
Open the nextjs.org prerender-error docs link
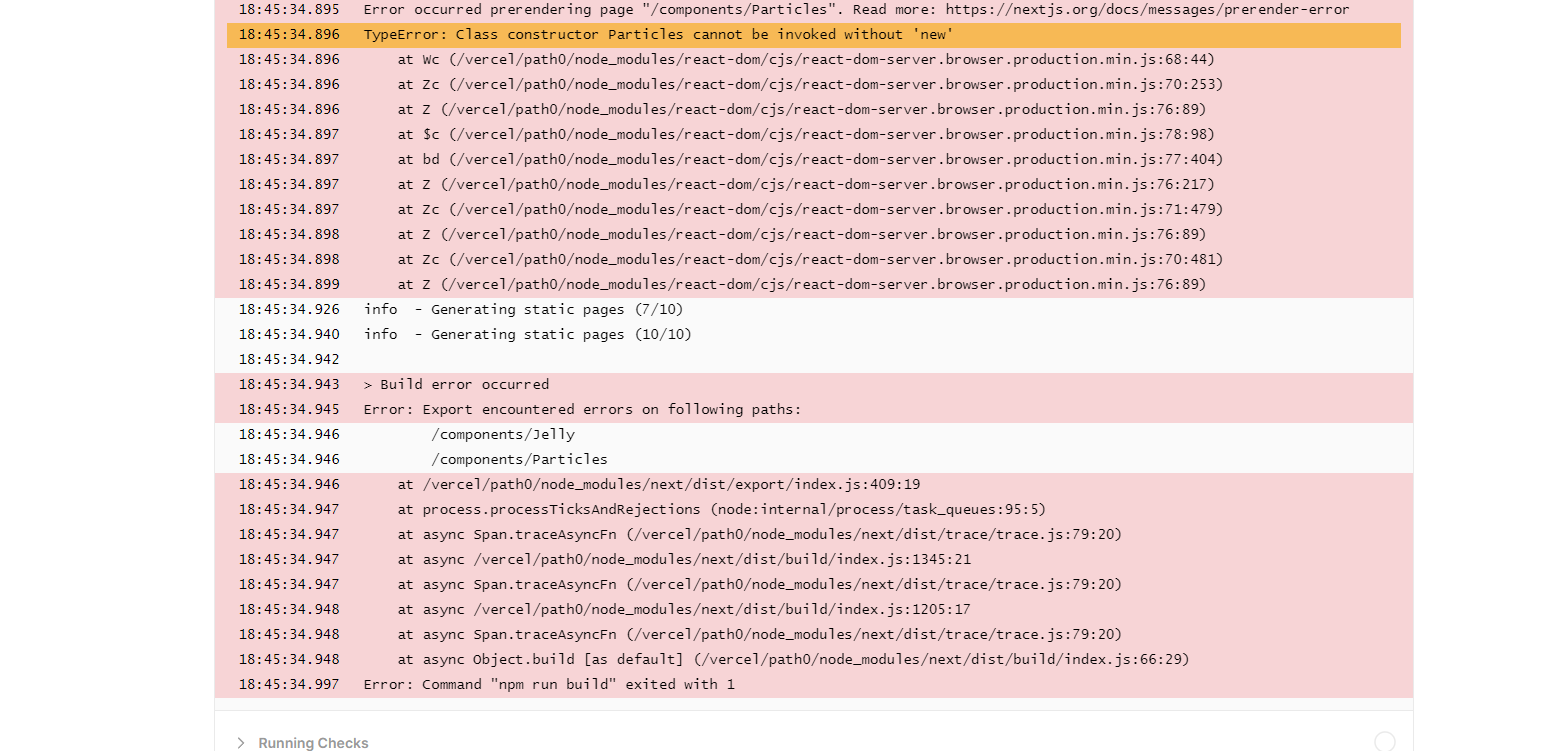(x=1147, y=10)
